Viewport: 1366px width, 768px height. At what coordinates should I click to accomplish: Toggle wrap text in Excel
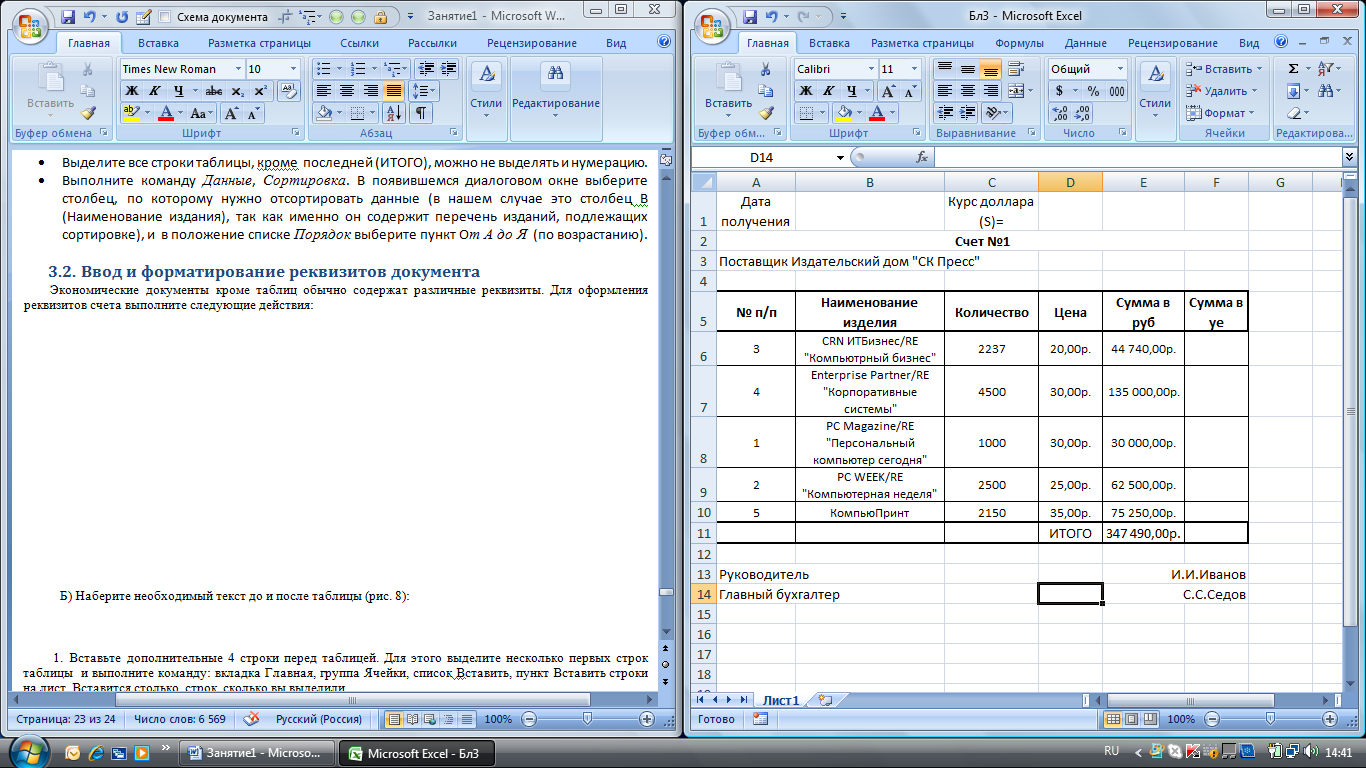[x=1018, y=69]
